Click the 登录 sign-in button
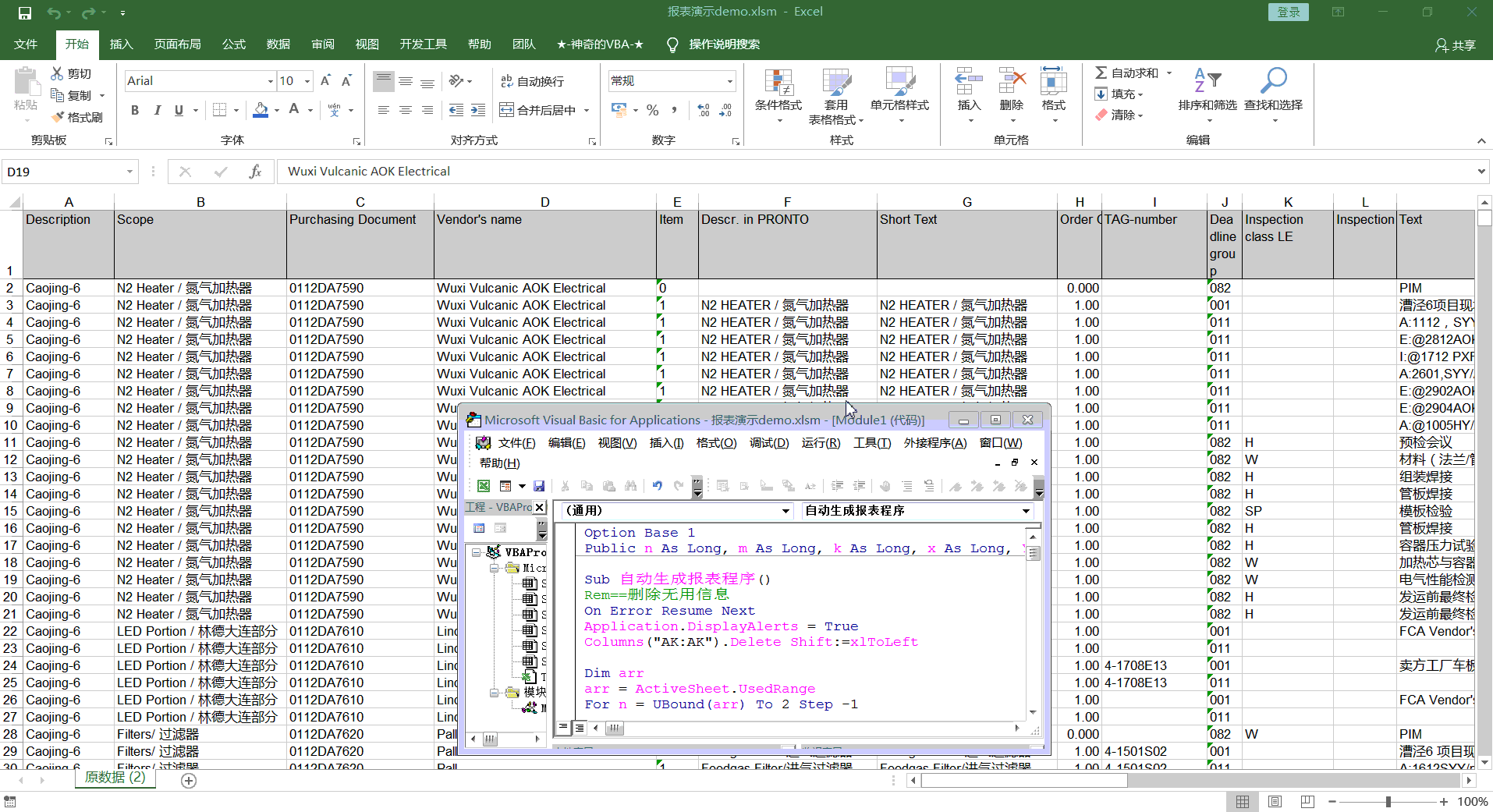The width and height of the screenshot is (1493, 812). click(1289, 12)
